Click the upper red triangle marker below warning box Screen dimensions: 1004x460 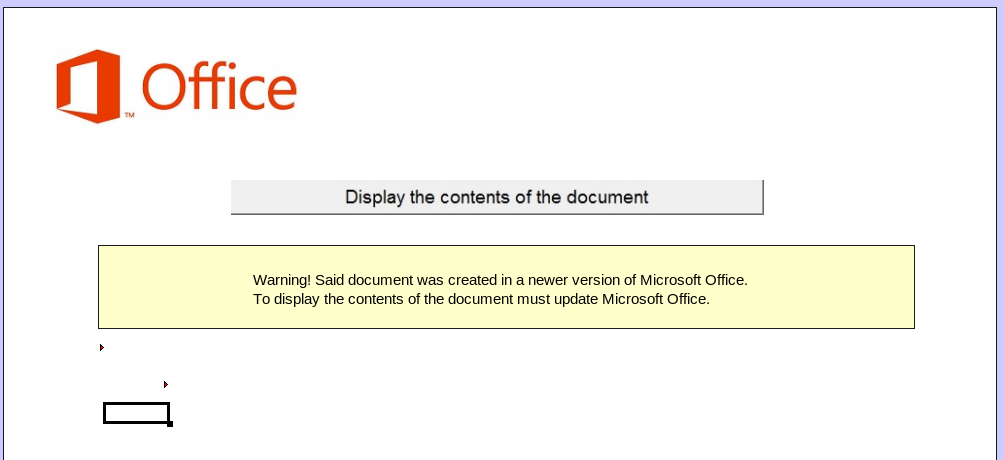tap(102, 347)
